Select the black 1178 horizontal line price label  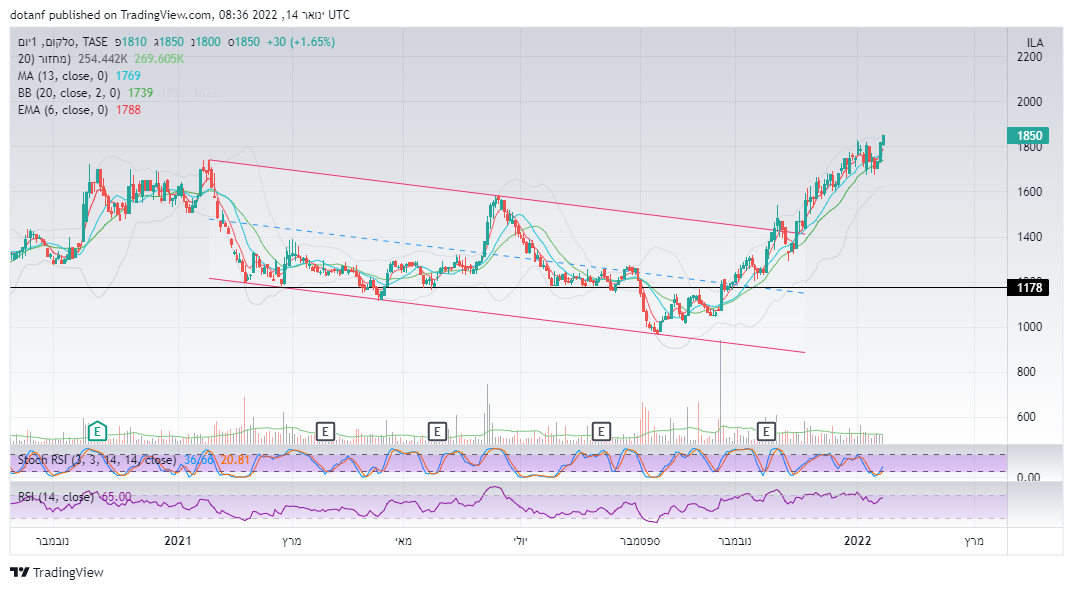(1028, 287)
